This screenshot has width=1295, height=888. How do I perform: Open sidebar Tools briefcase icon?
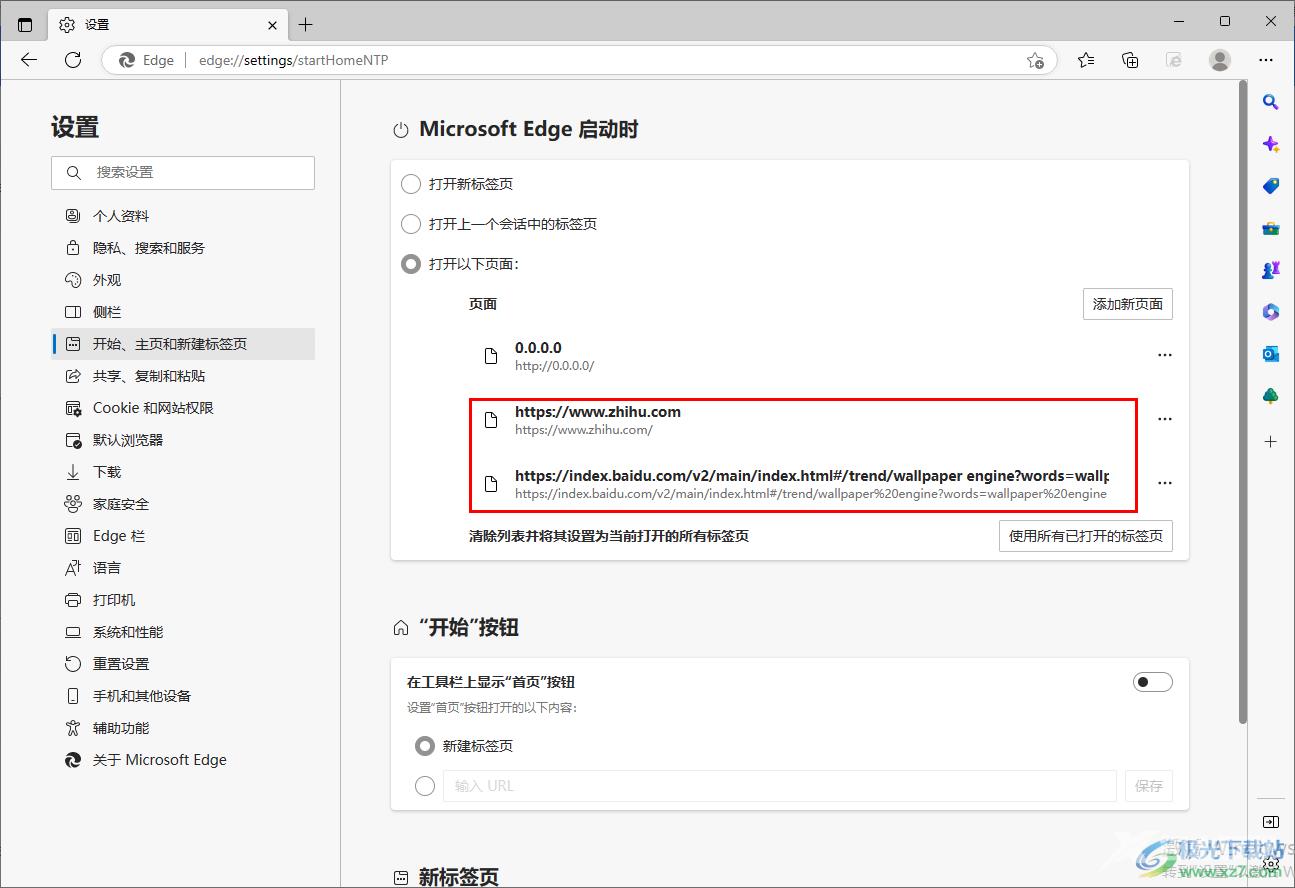coord(1271,228)
